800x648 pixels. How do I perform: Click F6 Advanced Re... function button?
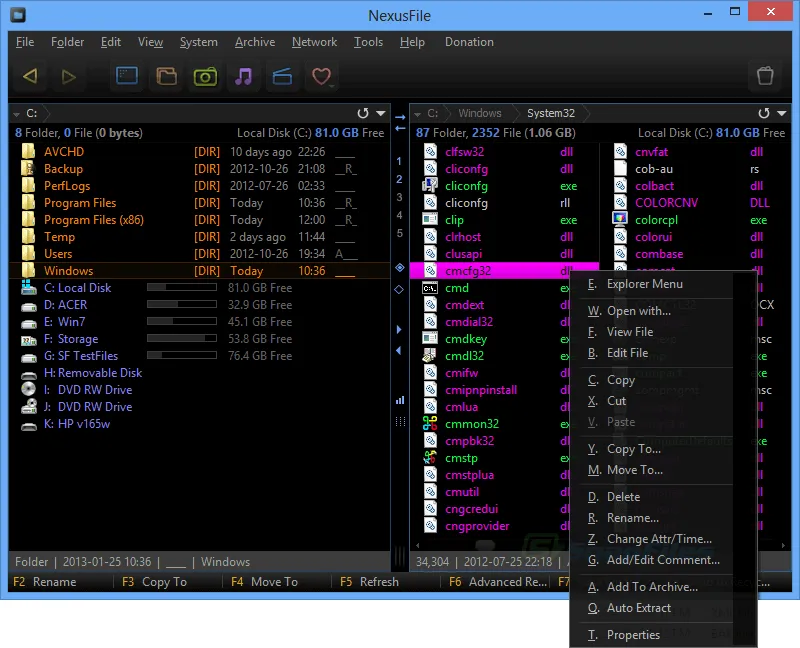[x=497, y=582]
